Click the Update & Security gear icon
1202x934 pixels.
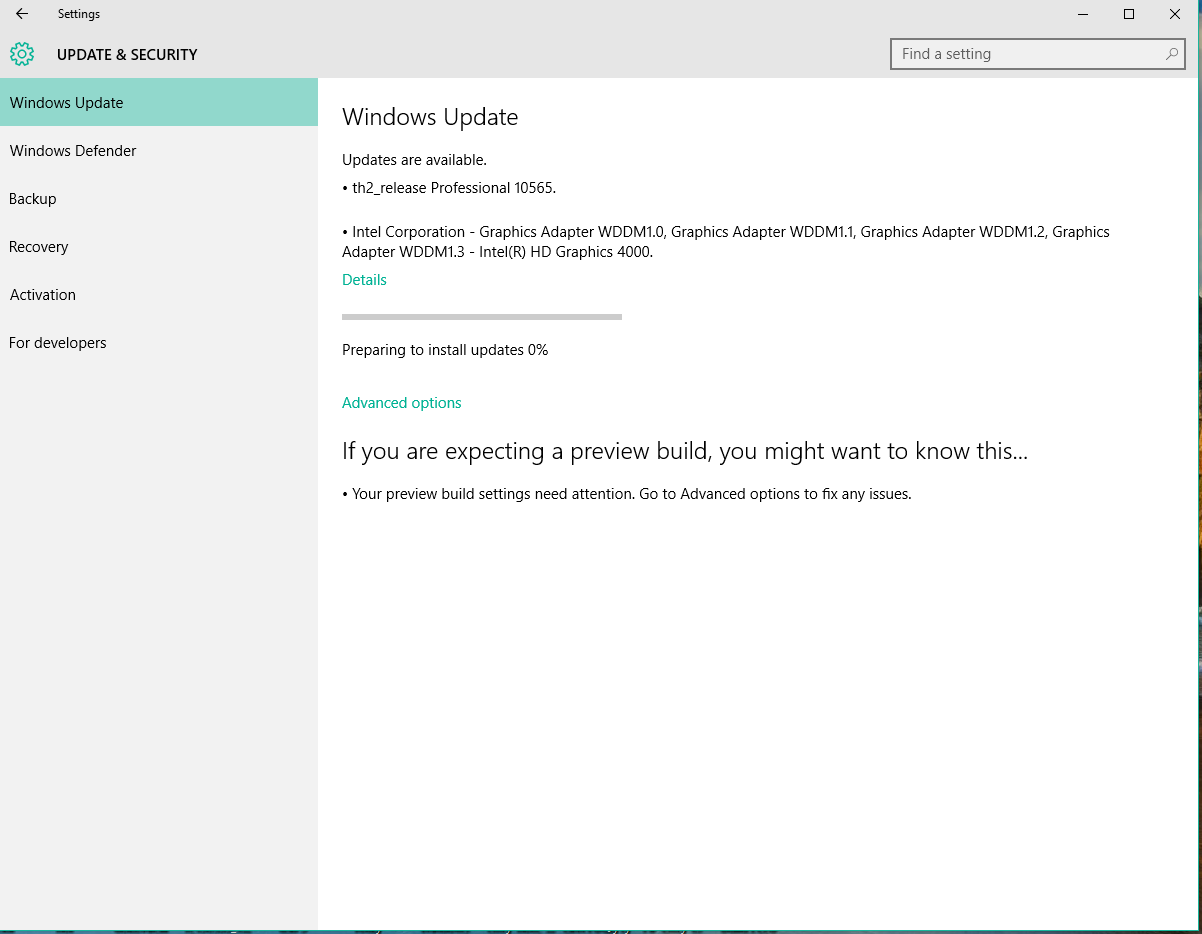point(22,54)
